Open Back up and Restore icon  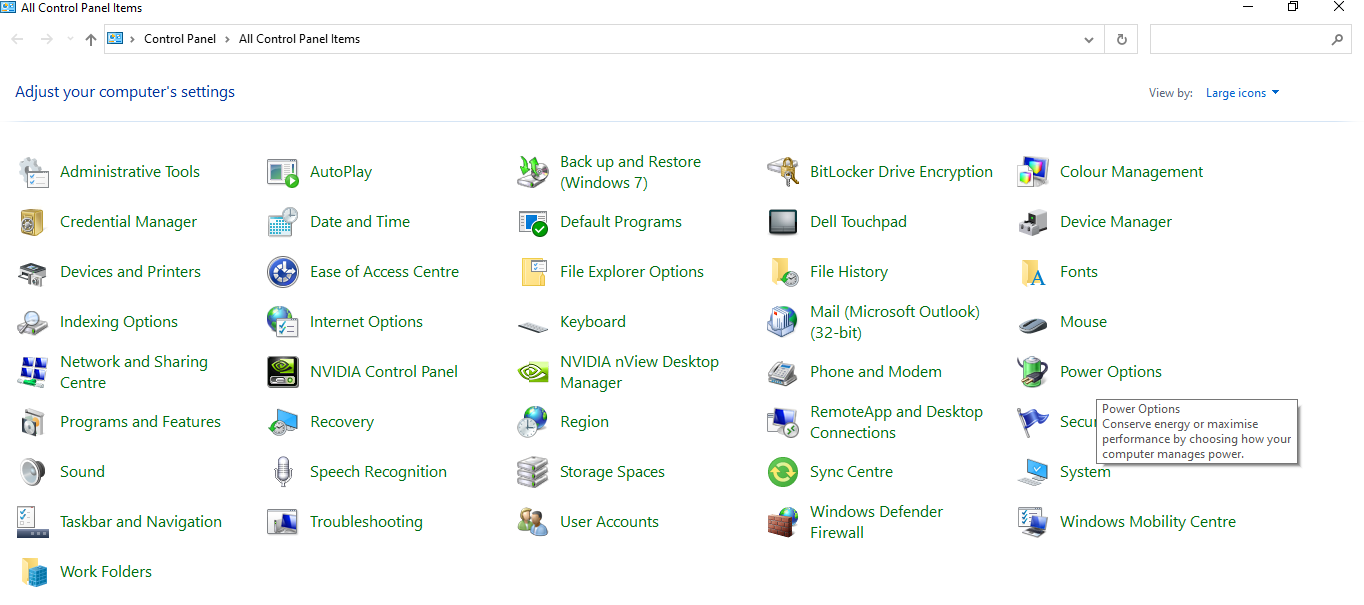(533, 172)
